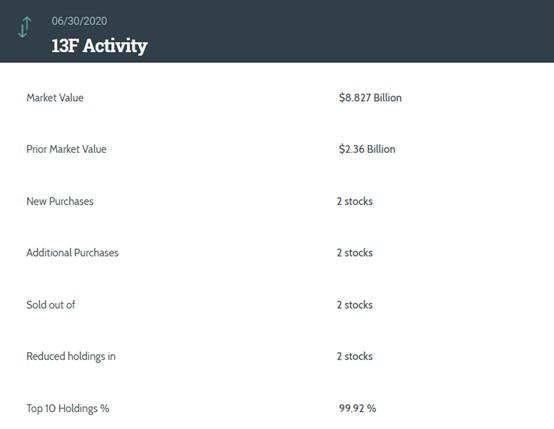This screenshot has width=554, height=429.
Task: Open Additional Purchases 2 stocks value
Action: [355, 253]
